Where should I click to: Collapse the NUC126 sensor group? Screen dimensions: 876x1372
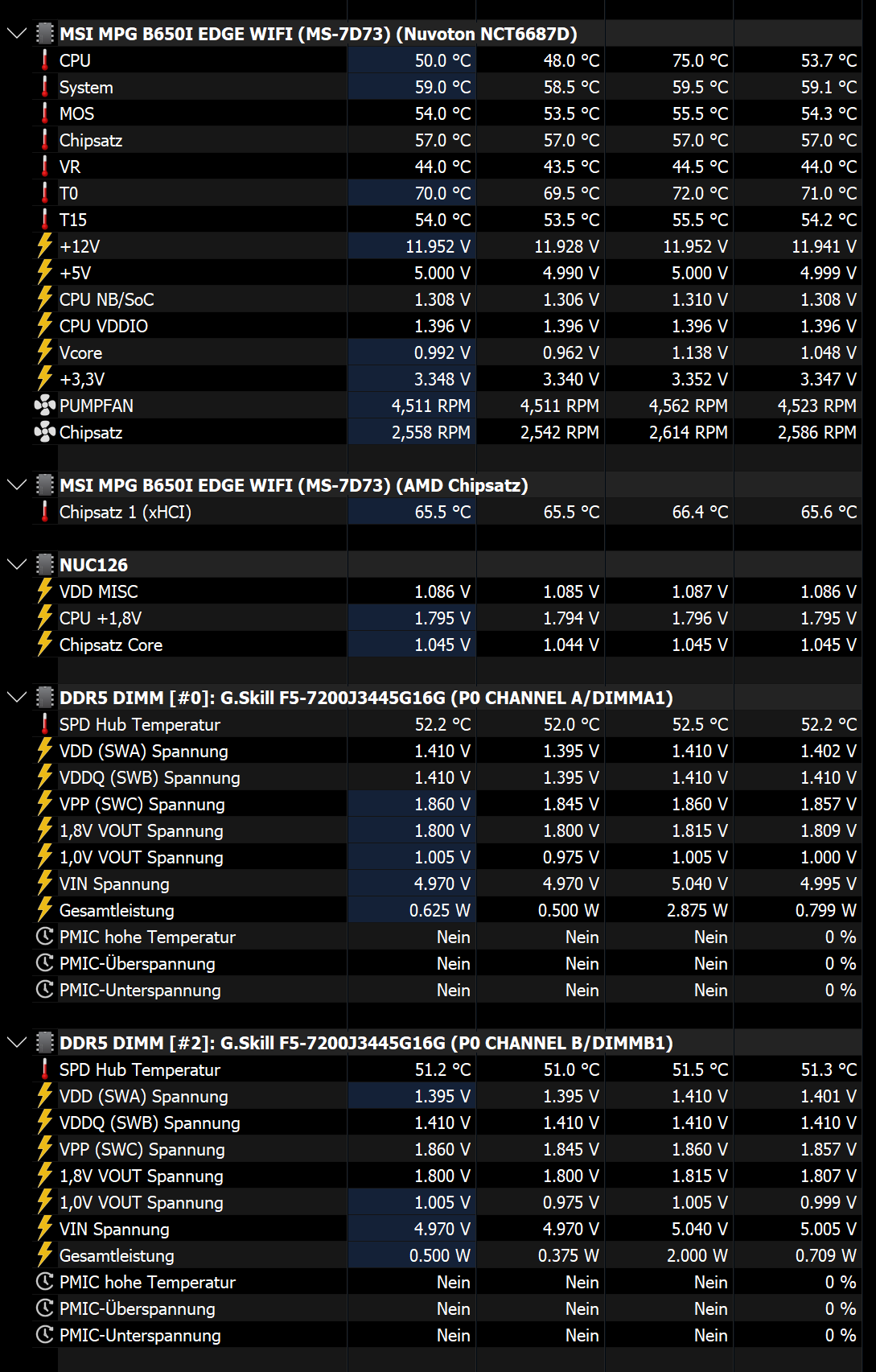16,565
